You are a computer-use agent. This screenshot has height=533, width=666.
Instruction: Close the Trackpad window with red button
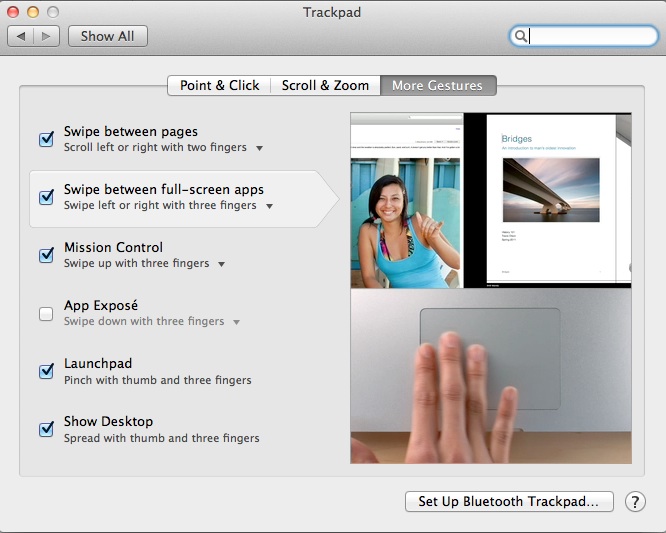[14, 12]
